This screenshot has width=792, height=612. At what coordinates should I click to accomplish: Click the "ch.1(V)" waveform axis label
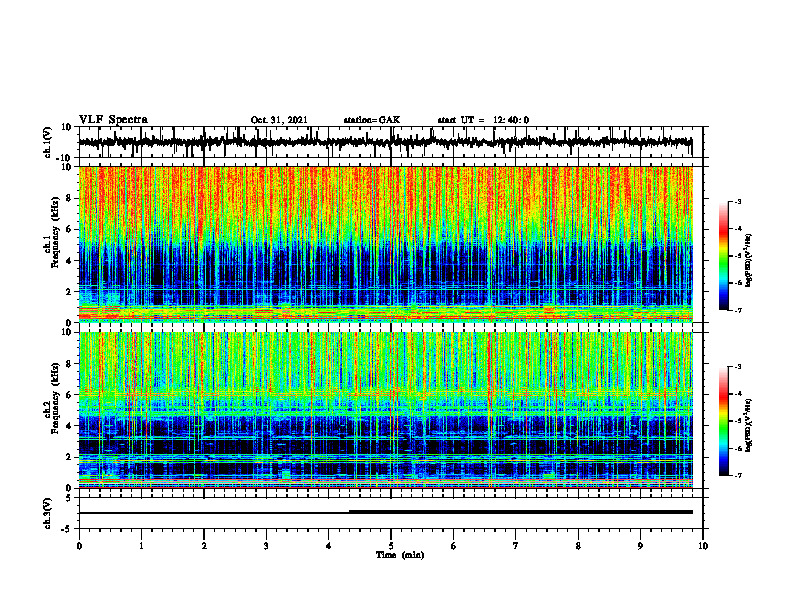tap(47, 142)
